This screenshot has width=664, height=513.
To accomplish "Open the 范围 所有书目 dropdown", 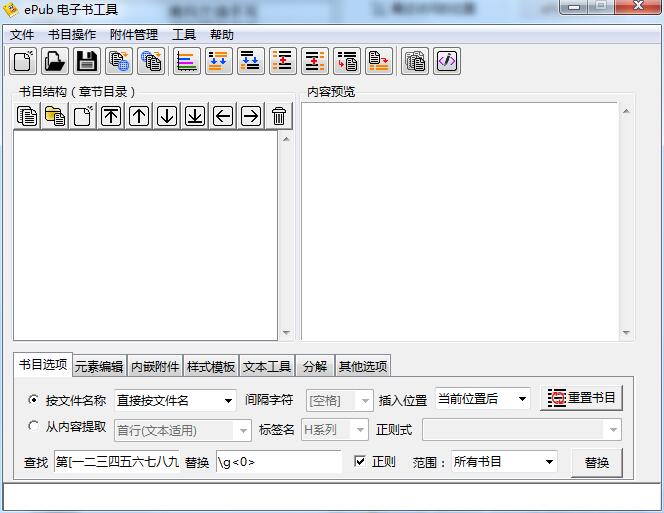I will [x=504, y=462].
